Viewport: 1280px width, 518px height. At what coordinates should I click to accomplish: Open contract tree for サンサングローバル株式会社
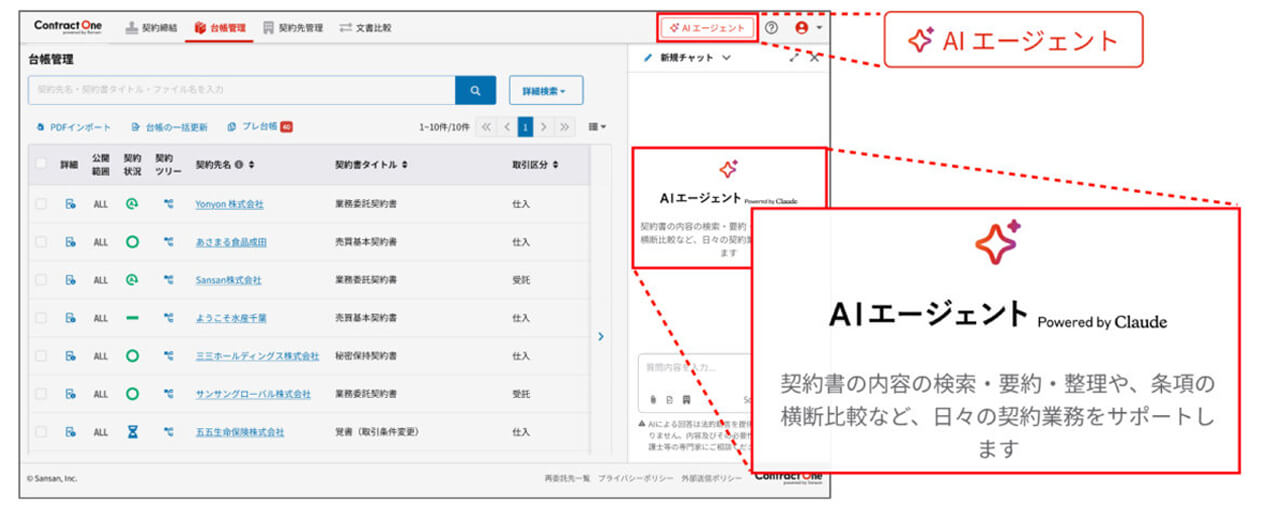(168, 394)
